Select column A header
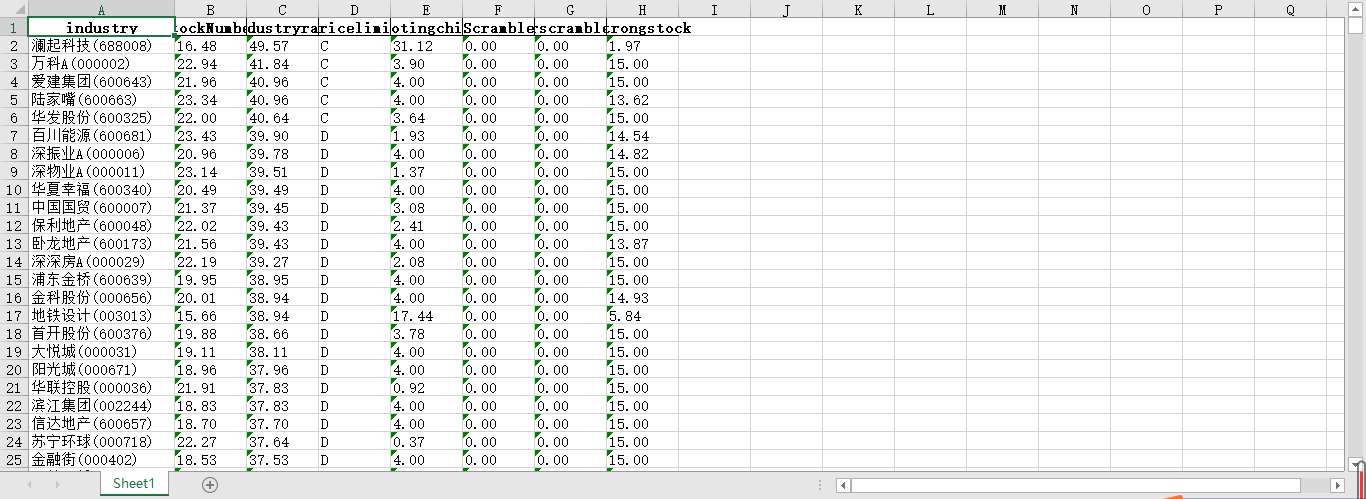 101,9
